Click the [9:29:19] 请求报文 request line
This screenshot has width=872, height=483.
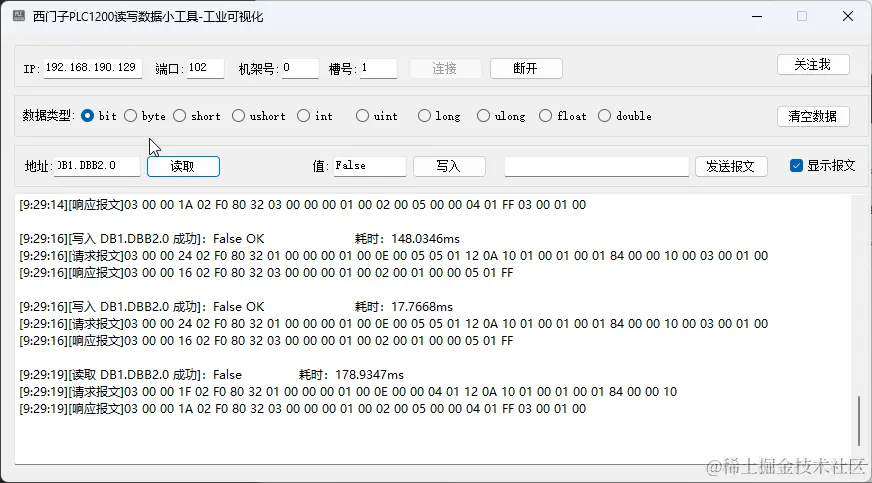(x=348, y=392)
